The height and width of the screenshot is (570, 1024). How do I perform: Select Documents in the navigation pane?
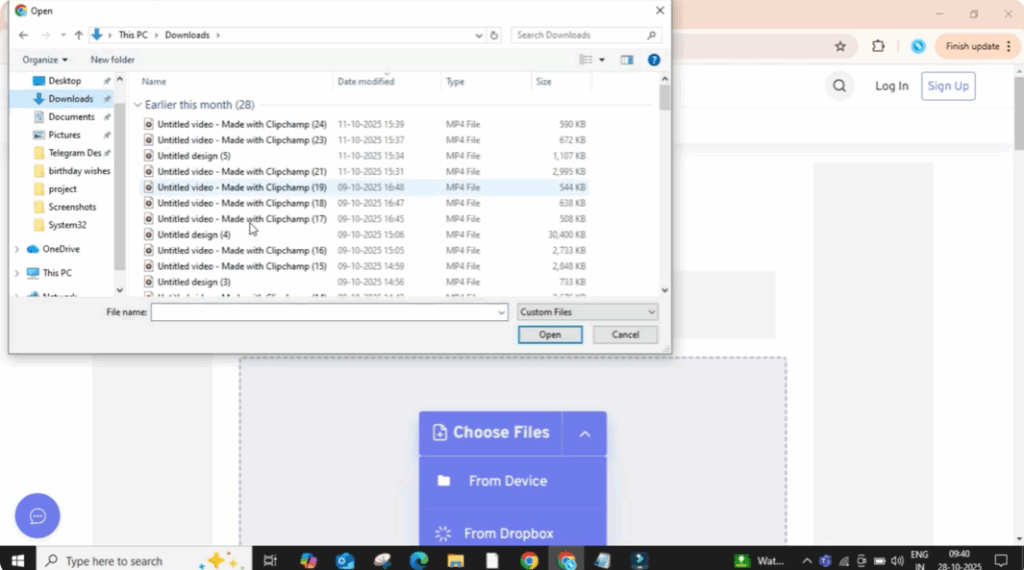[x=71, y=117]
